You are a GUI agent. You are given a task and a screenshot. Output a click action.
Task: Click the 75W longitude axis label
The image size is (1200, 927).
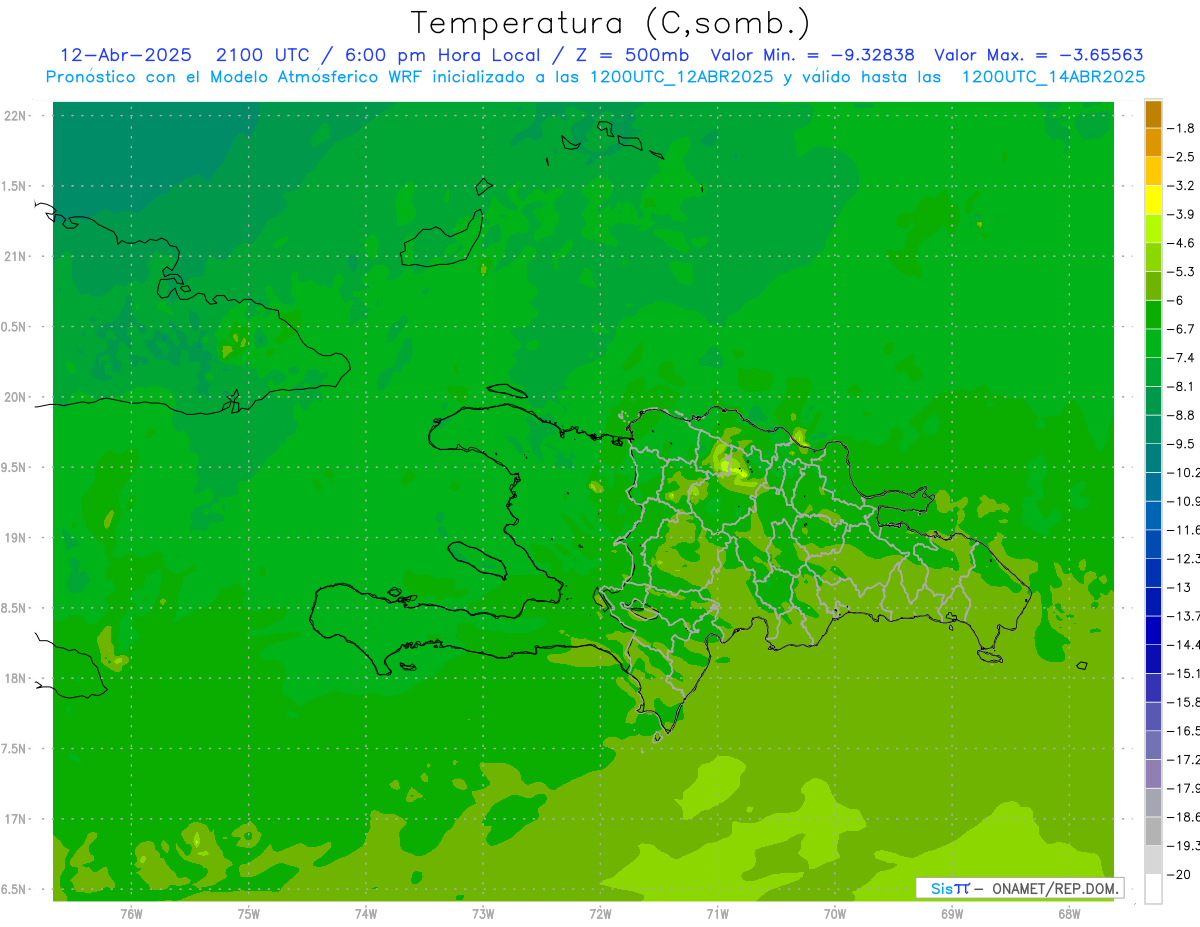point(249,914)
